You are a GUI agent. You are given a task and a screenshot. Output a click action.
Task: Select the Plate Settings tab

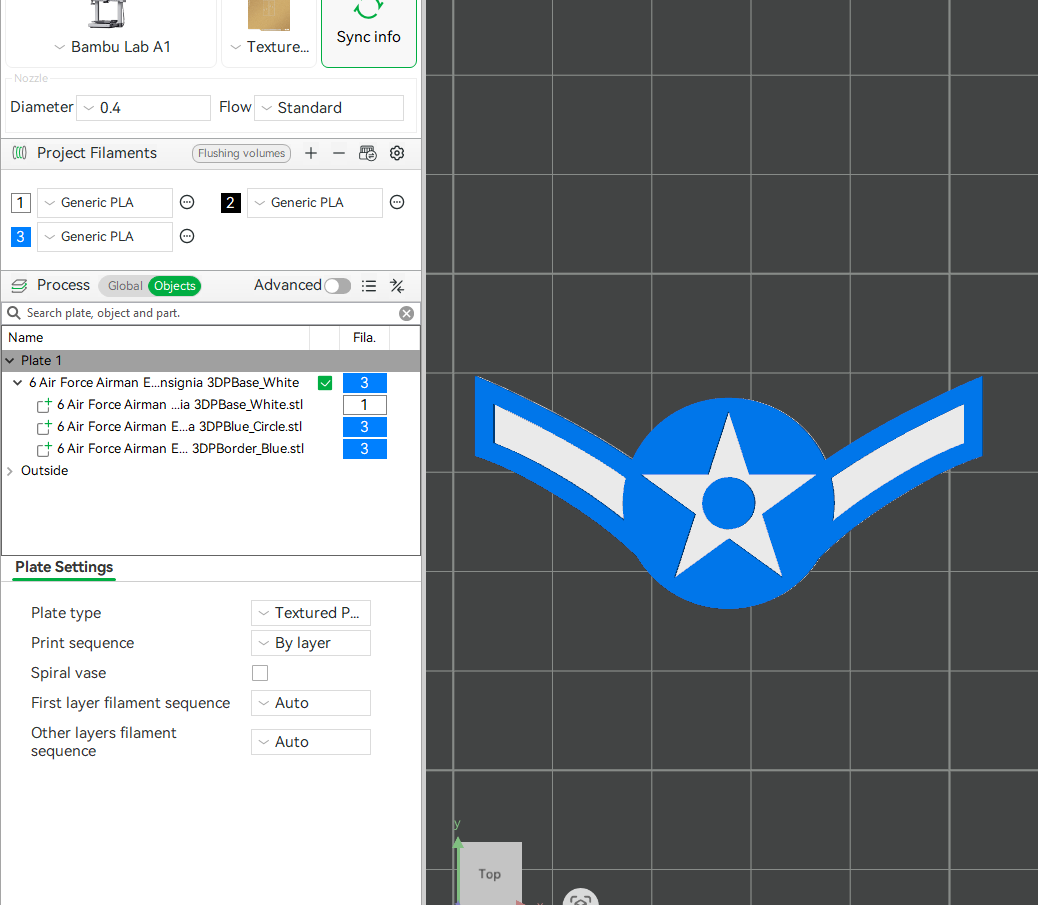[x=63, y=567]
